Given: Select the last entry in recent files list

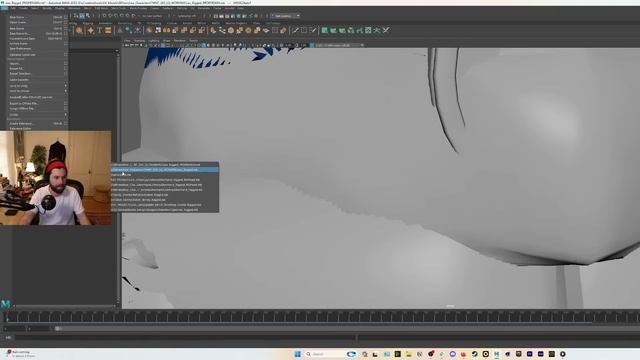Looking at the screenshot, I should coord(165,210).
